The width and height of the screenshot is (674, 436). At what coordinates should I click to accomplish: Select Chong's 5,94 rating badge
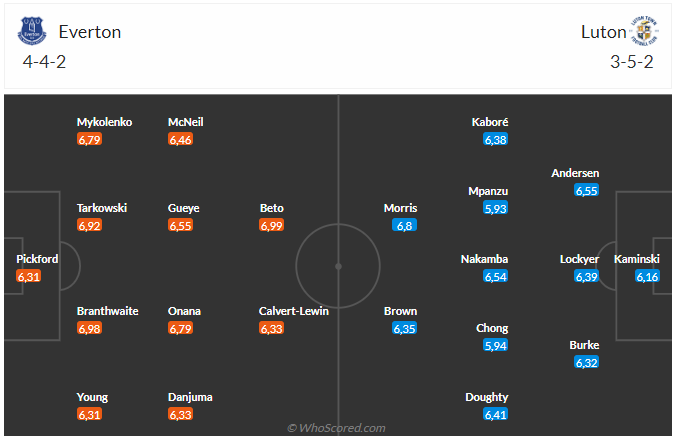tap(495, 346)
